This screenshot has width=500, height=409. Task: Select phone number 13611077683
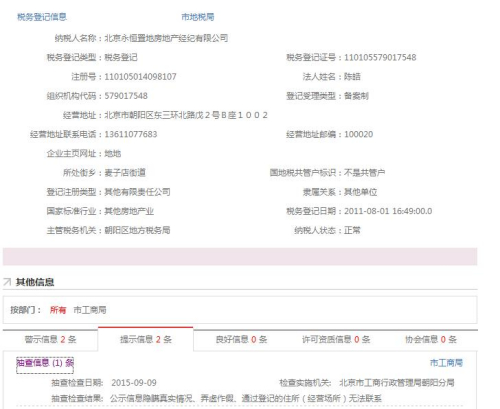click(x=131, y=134)
